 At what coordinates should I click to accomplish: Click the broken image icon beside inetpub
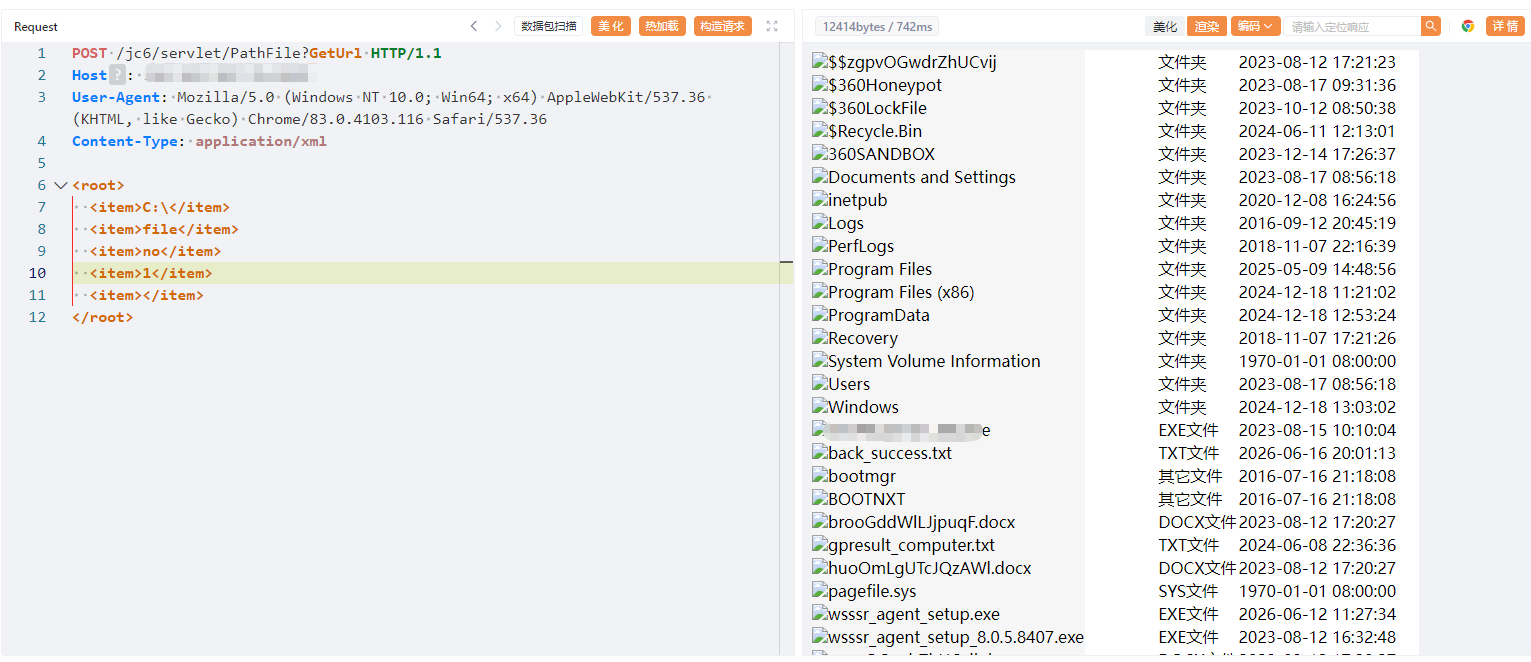[820, 200]
